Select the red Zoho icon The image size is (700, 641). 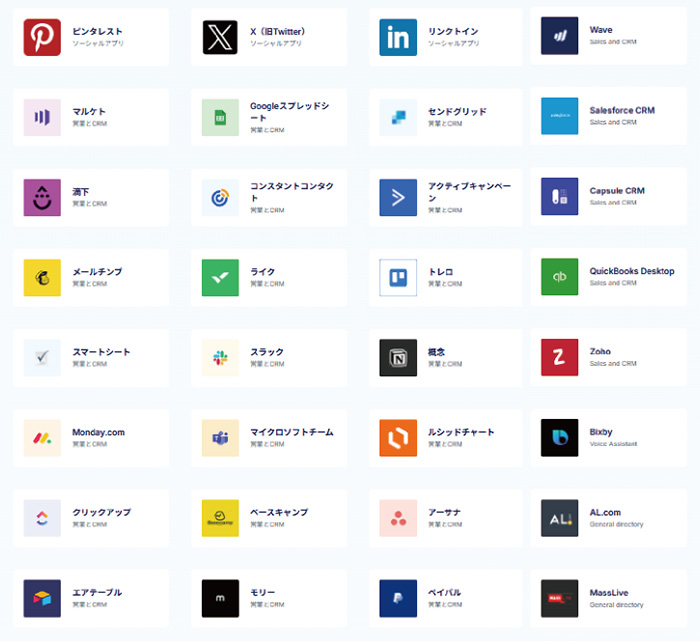tap(559, 357)
